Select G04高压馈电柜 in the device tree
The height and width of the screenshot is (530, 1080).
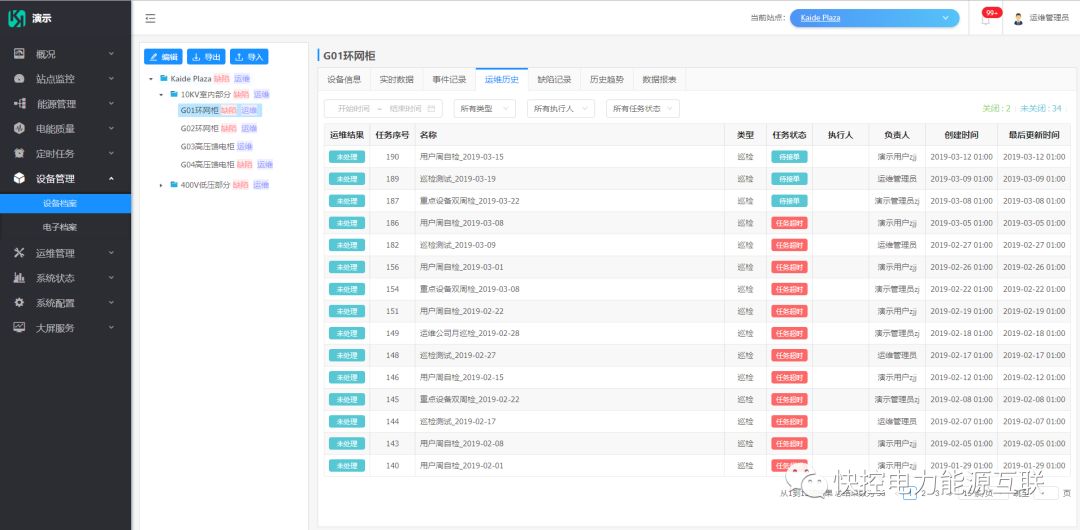[x=207, y=165]
